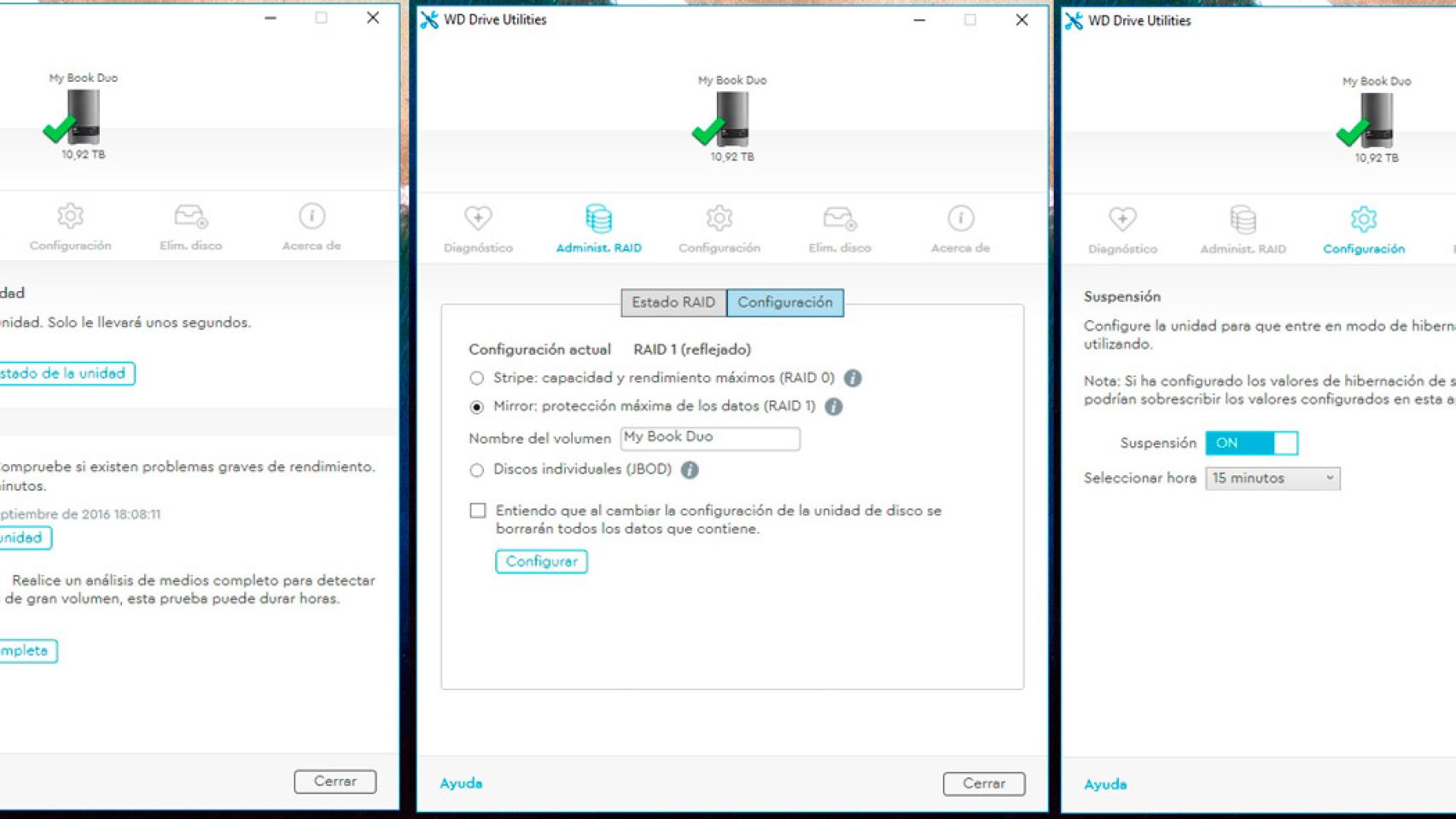Open the Configuración section in the right window
The image size is (1456, 819).
pyautogui.click(x=1363, y=226)
